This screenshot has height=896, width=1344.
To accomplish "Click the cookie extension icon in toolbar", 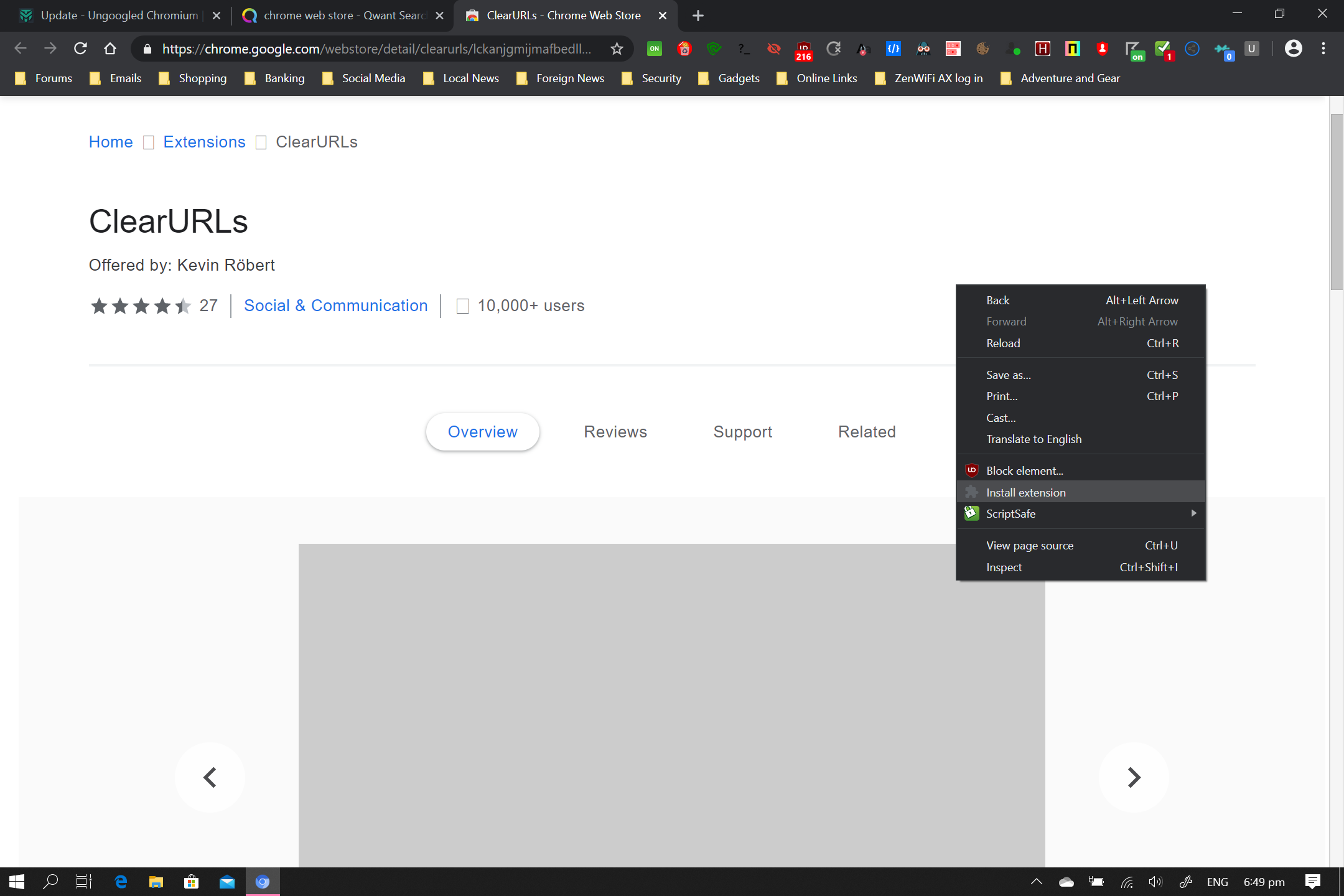I will click(982, 49).
